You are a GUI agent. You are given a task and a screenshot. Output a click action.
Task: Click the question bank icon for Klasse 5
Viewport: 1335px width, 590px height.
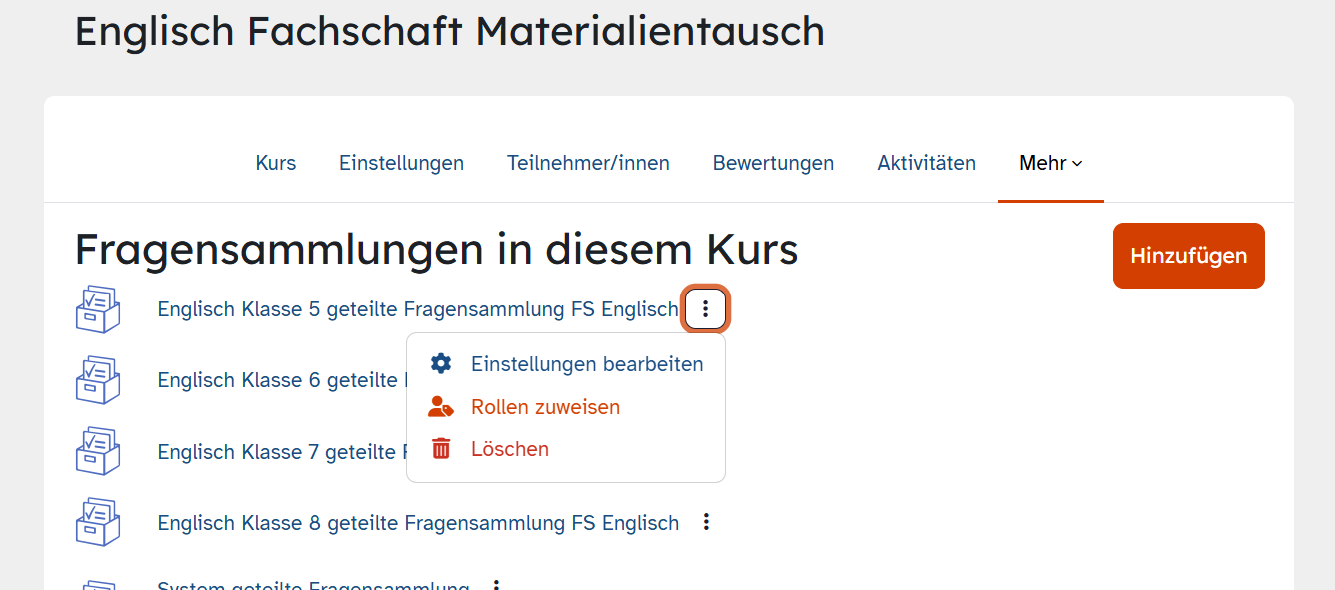click(x=98, y=309)
